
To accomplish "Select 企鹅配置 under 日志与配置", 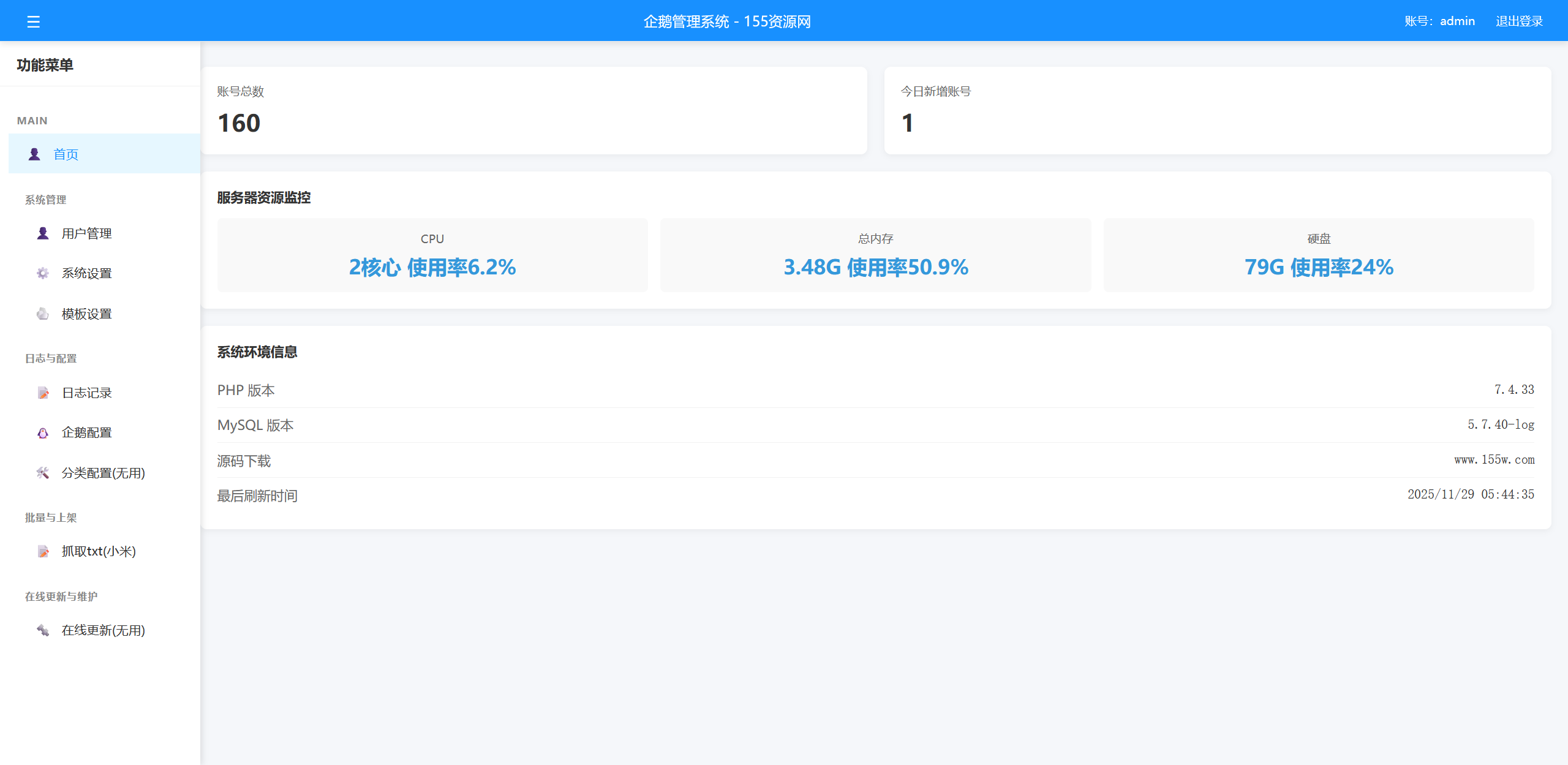I will click(86, 432).
